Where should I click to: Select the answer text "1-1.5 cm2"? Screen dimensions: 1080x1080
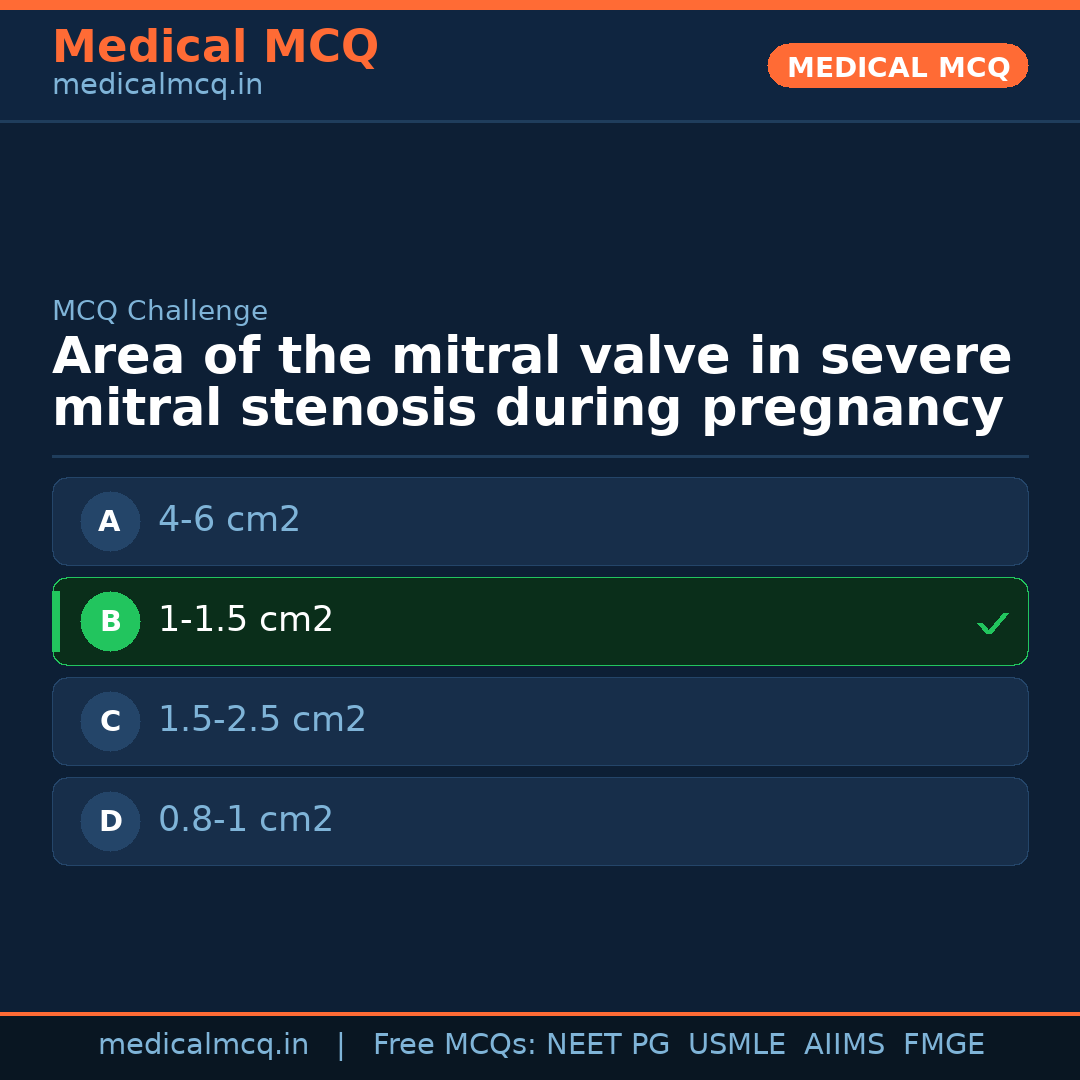tap(245, 620)
